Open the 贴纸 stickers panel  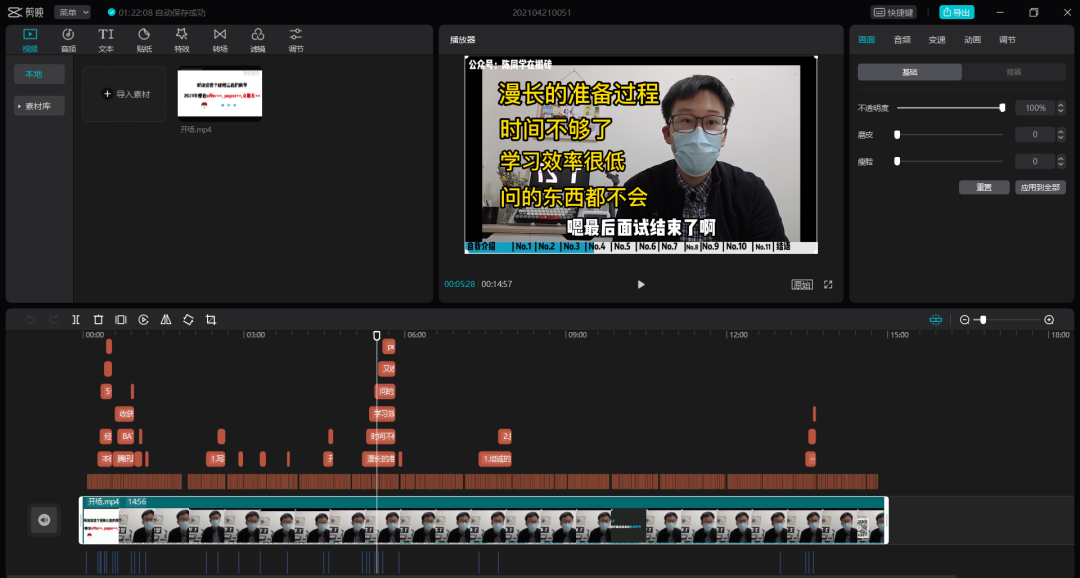click(x=144, y=40)
